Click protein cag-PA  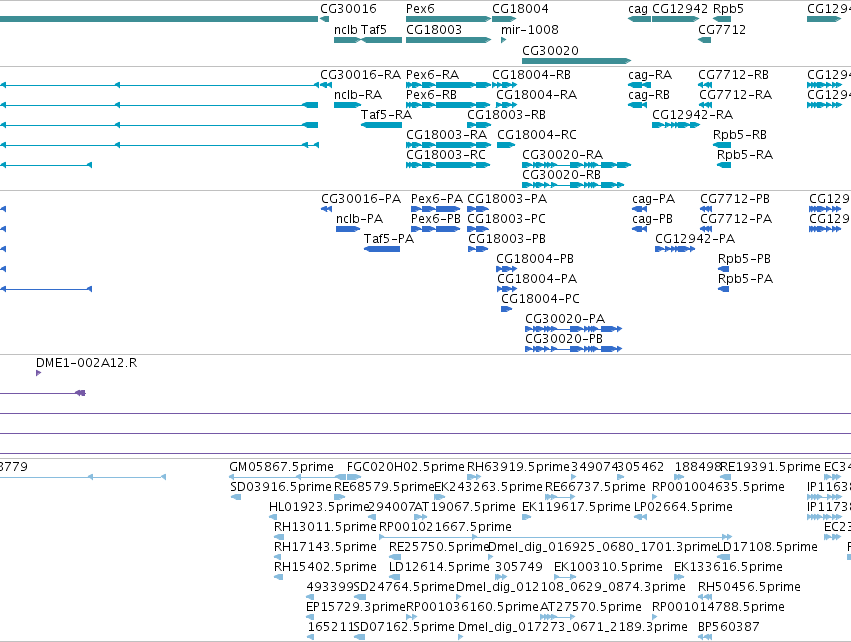click(653, 199)
